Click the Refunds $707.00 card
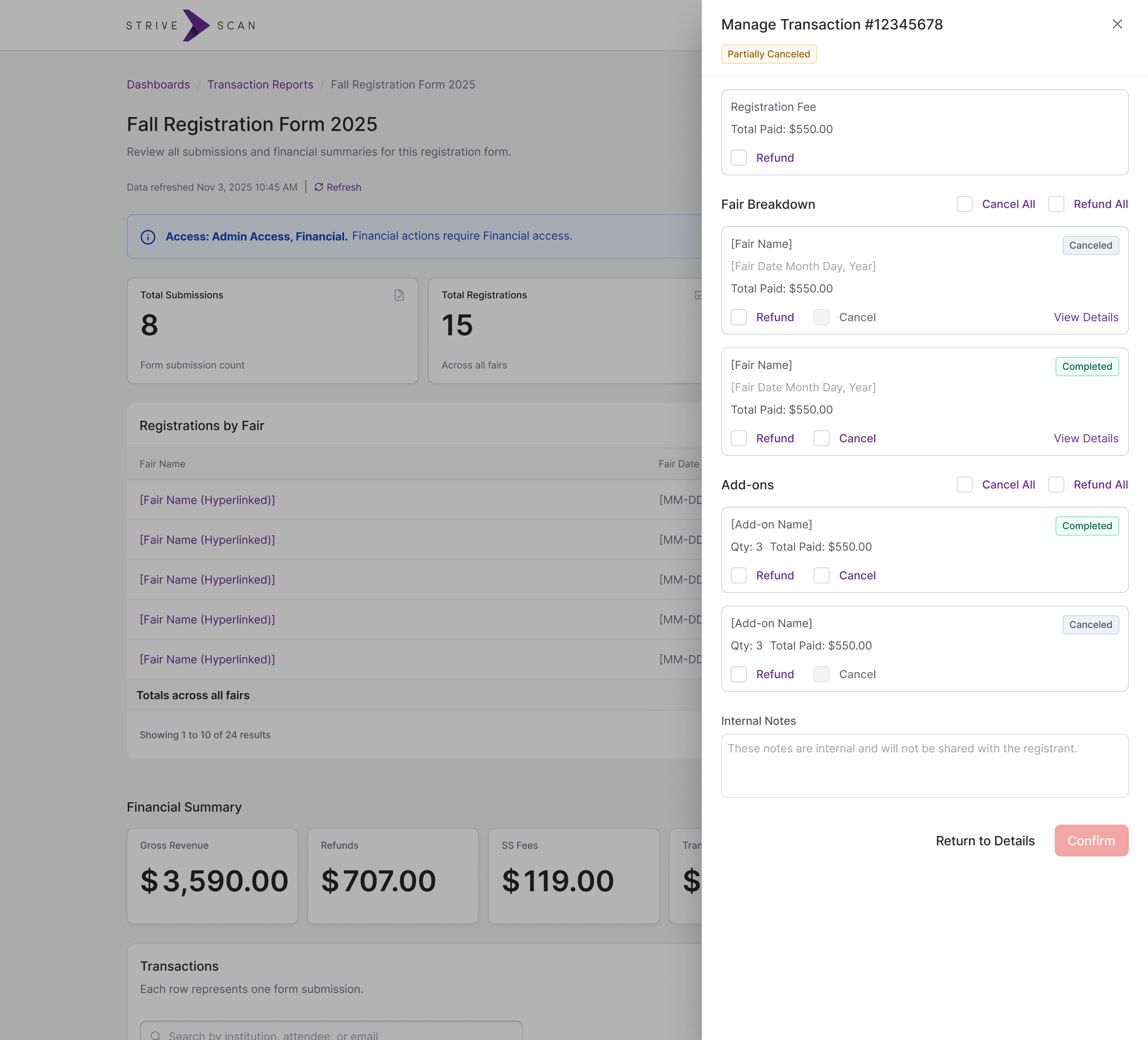This screenshot has height=1040, width=1148. tap(393, 875)
